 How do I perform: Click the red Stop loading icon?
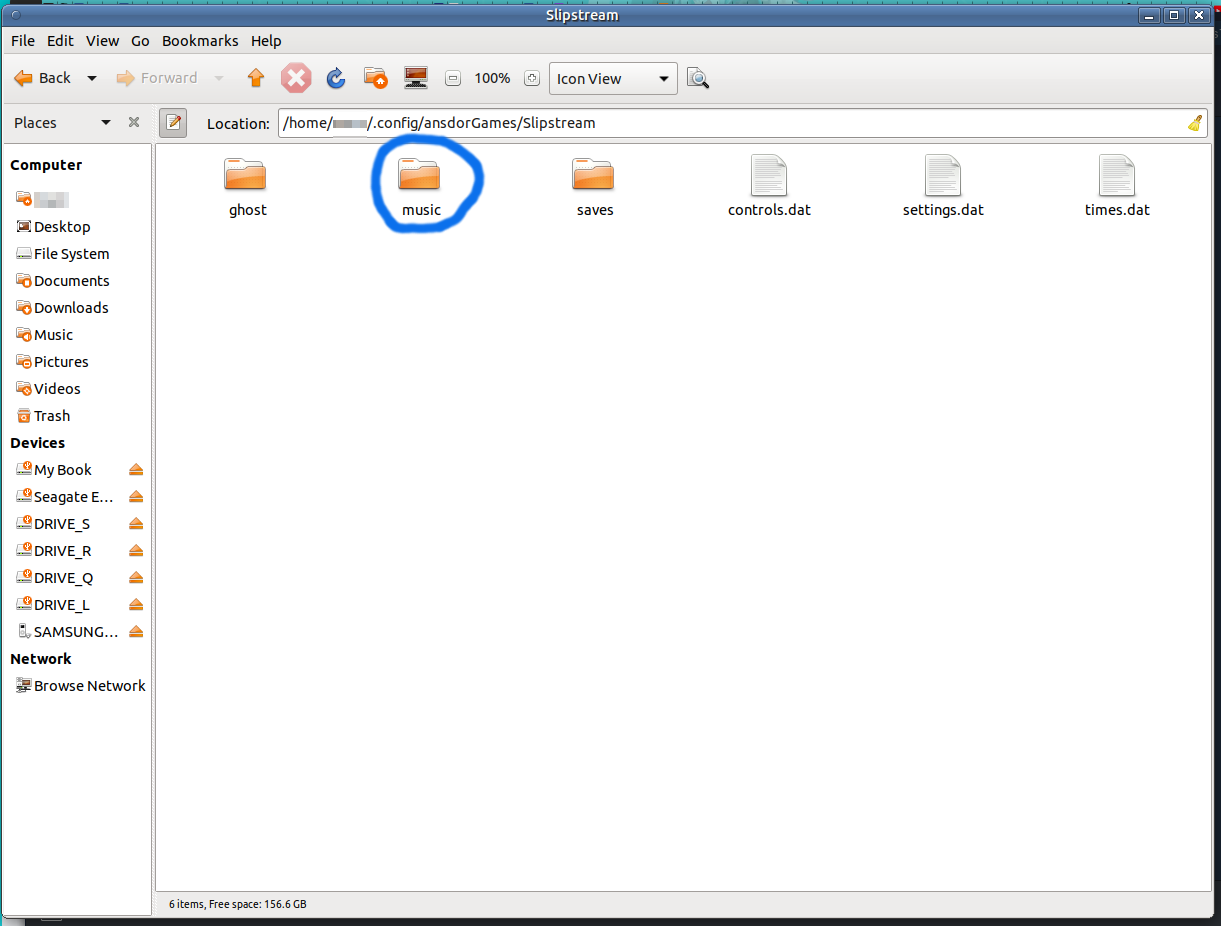[x=296, y=78]
